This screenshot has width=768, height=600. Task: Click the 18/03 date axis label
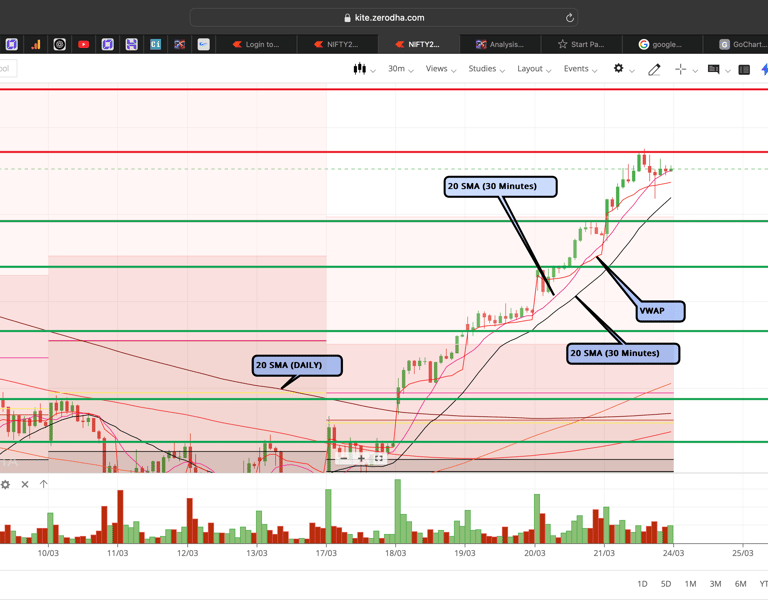(x=395, y=553)
